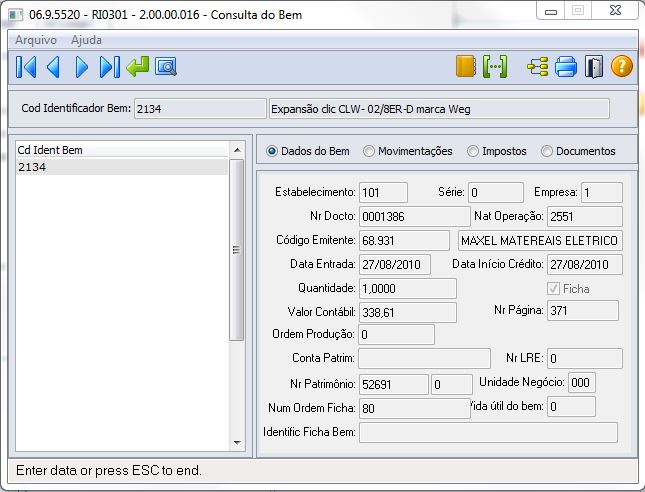
Task: Click the window title bar app icon
Action: click(16, 15)
